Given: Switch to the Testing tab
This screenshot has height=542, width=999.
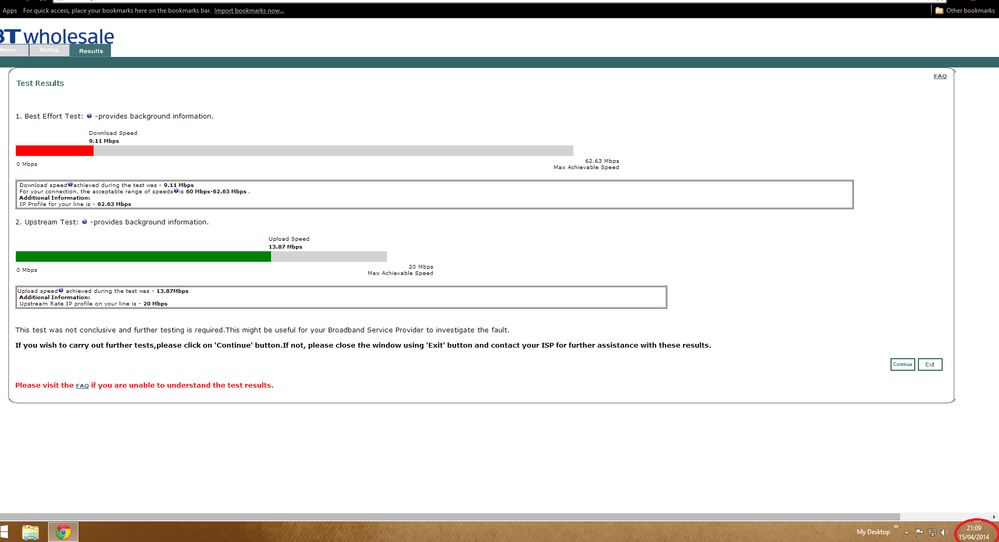Looking at the screenshot, I should click(x=49, y=50).
